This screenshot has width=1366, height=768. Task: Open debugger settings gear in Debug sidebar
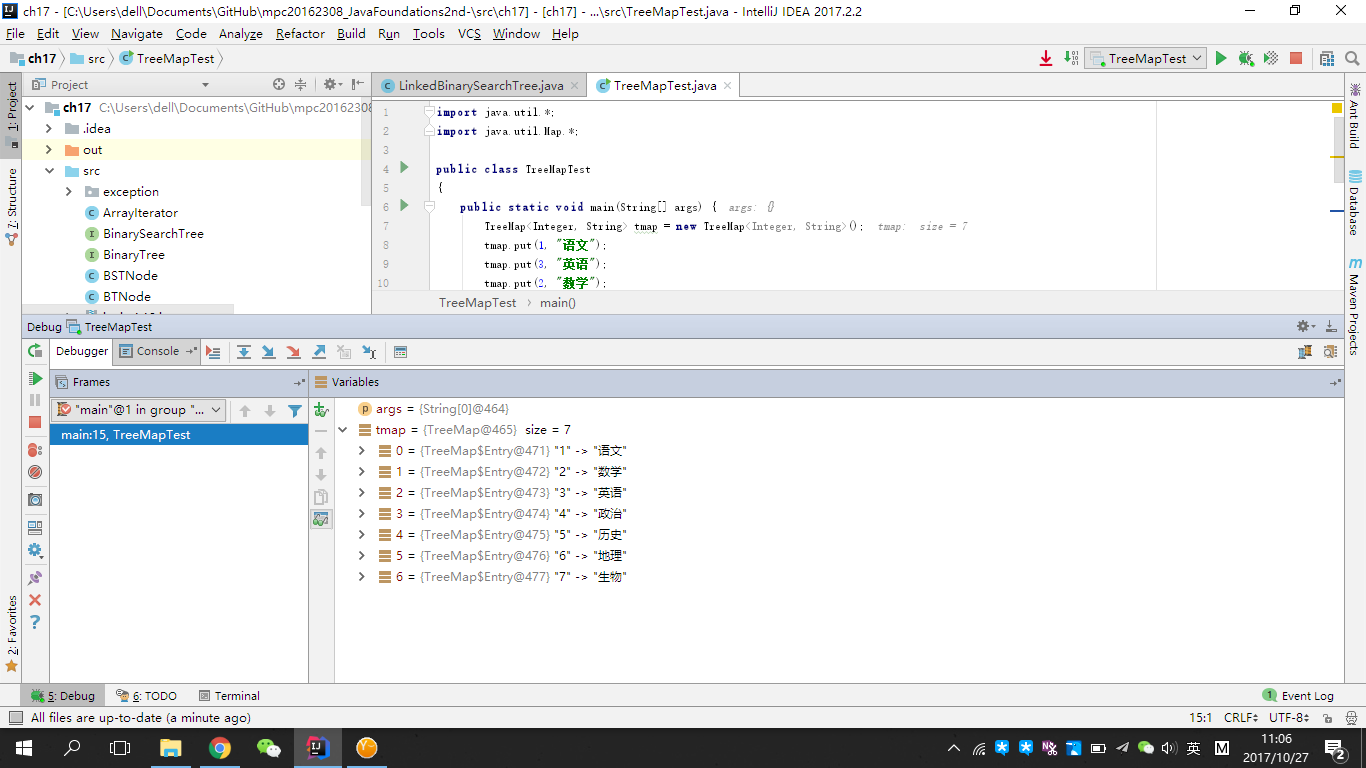pyautogui.click(x=35, y=550)
